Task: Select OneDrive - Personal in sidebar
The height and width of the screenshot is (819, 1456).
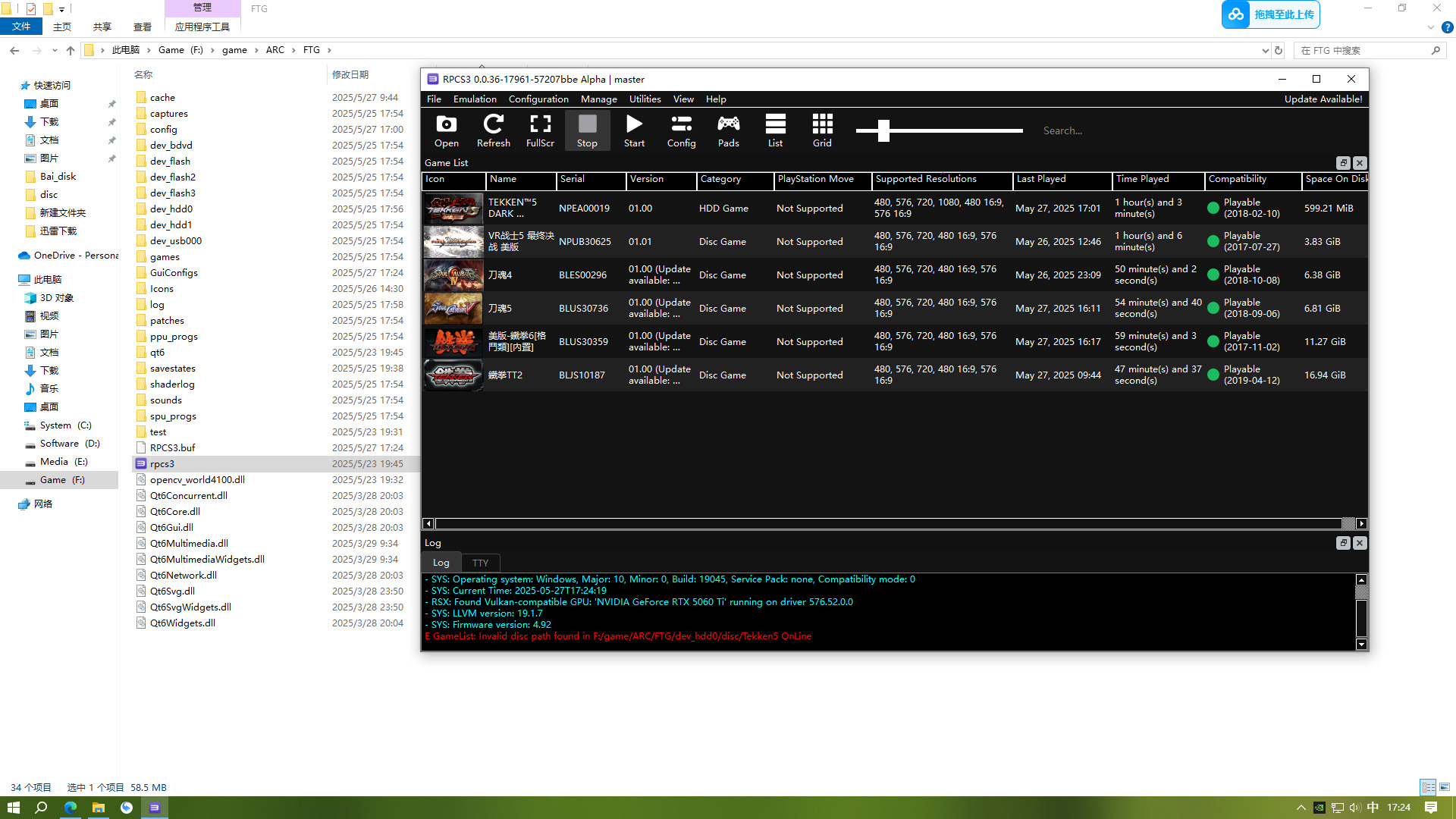Action: coord(68,256)
